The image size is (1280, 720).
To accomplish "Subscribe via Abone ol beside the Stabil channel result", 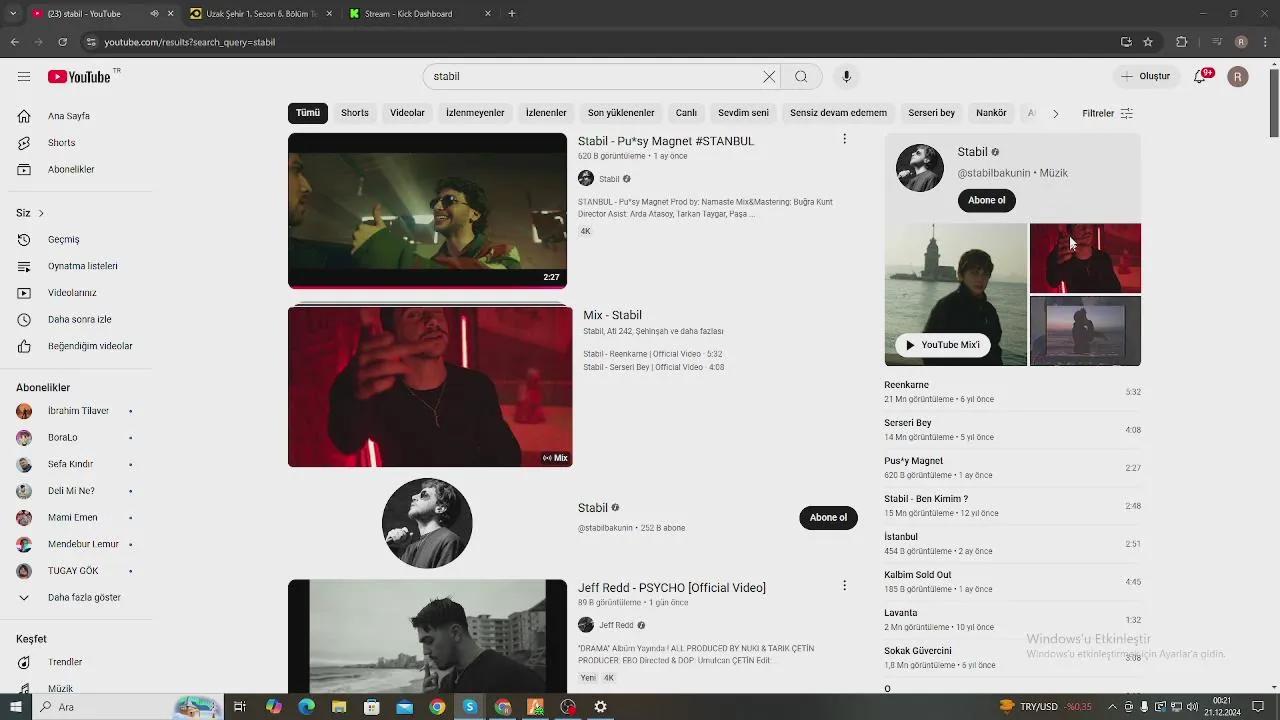I will click(828, 517).
